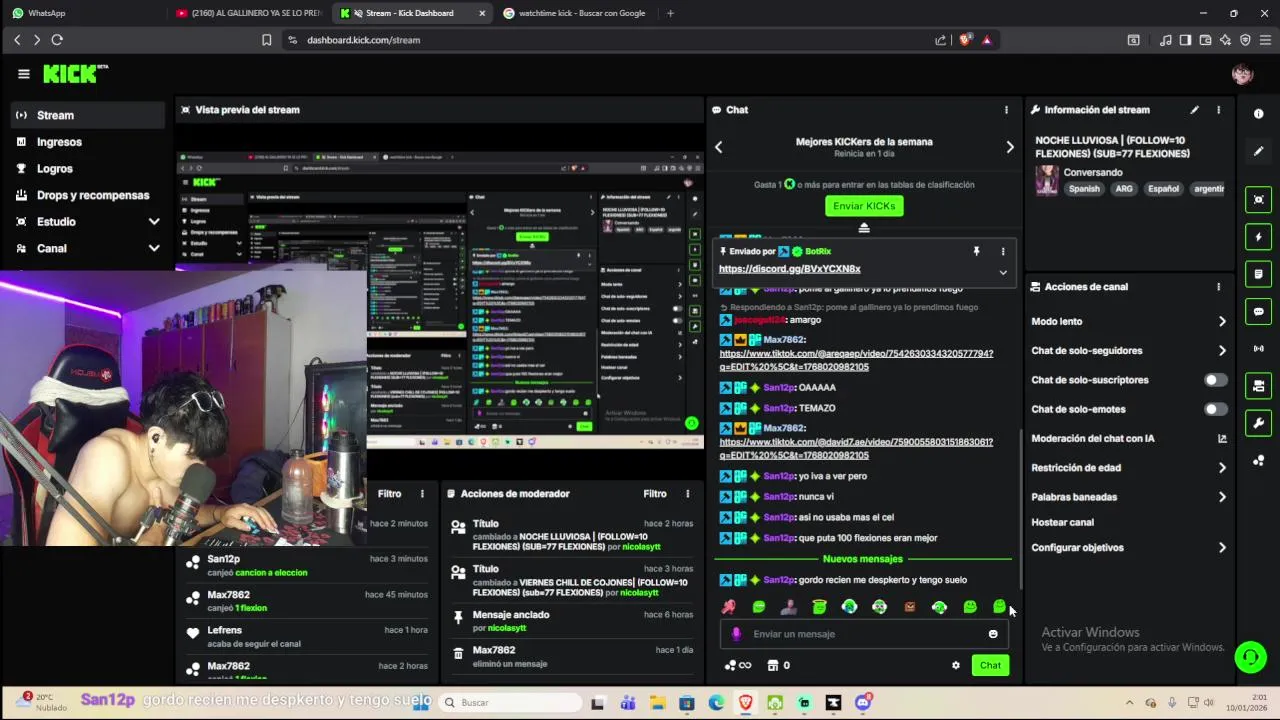The height and width of the screenshot is (720, 1280).
Task: Open Logros from the sidebar
Action: click(88, 169)
